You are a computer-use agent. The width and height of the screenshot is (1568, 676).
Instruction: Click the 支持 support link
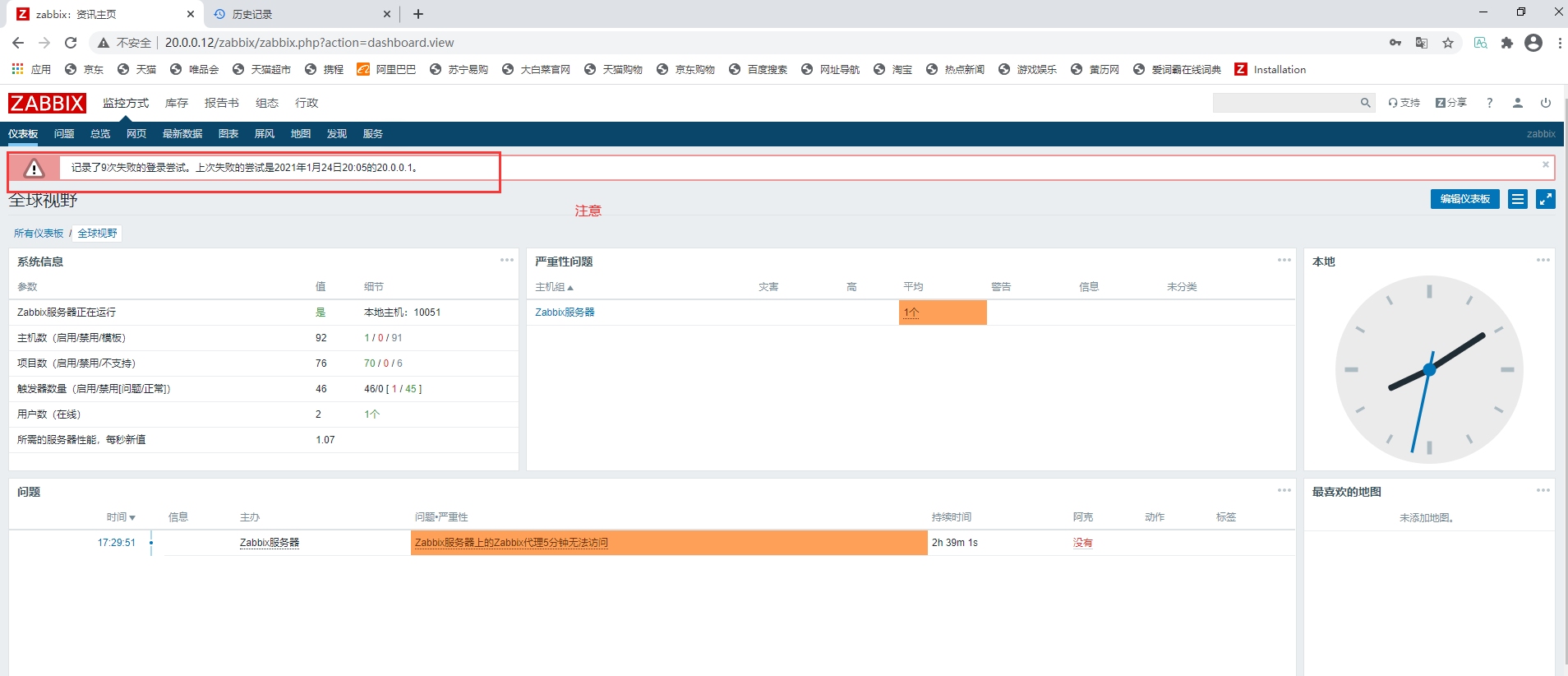click(x=1404, y=103)
